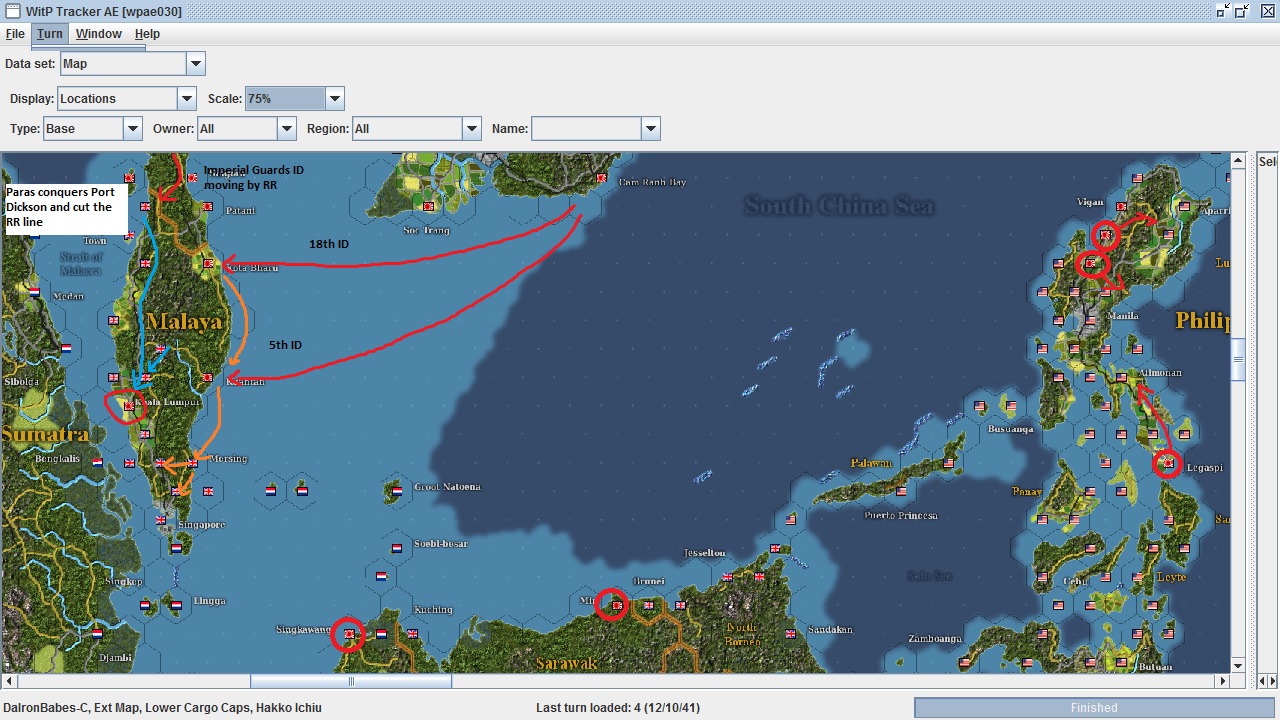
Task: Click the Japanese flag at Legaspi
Action: click(x=1167, y=463)
